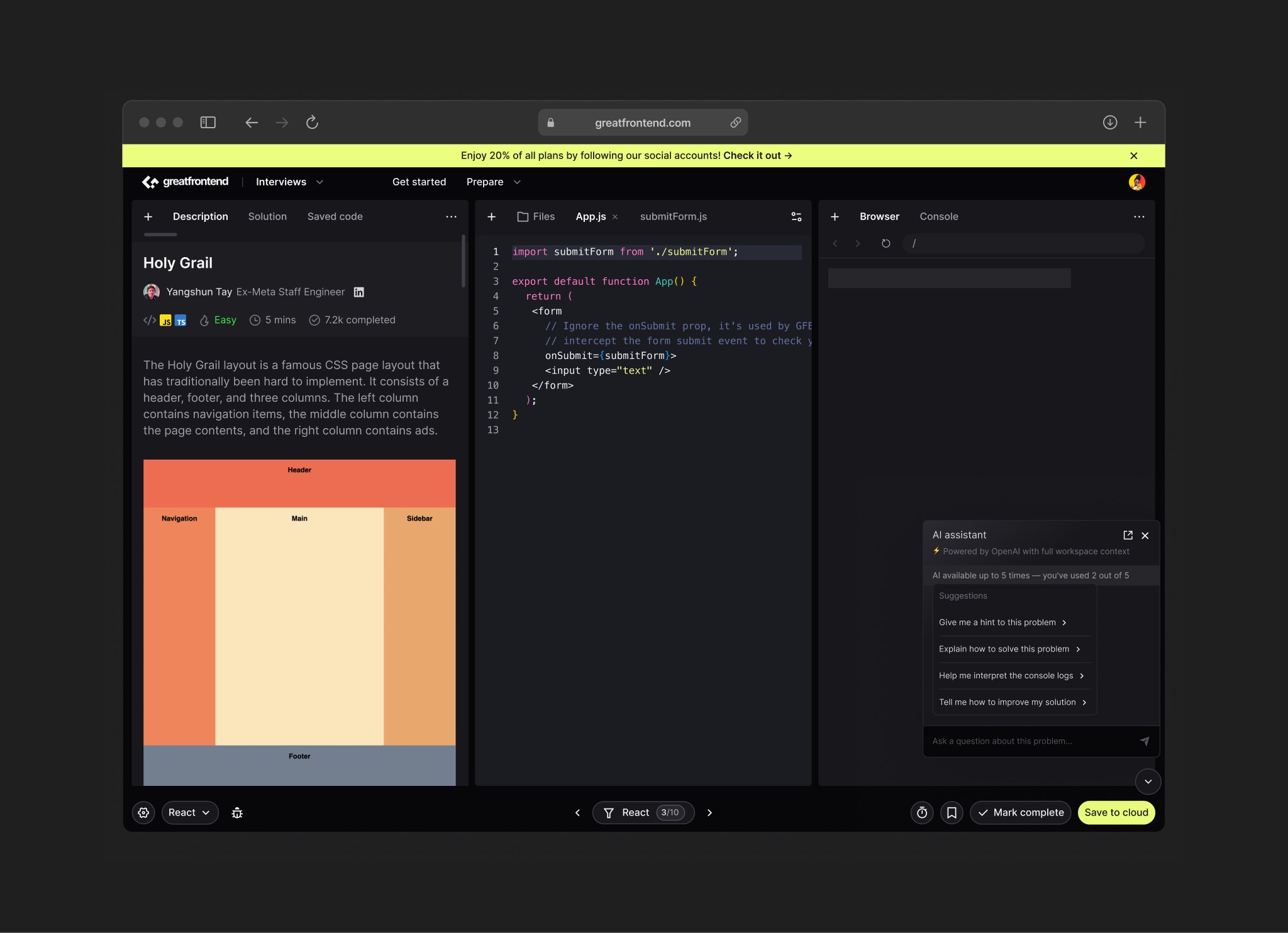The width and height of the screenshot is (1288, 933).
Task: Open the Saved code tab
Action: [x=335, y=216]
